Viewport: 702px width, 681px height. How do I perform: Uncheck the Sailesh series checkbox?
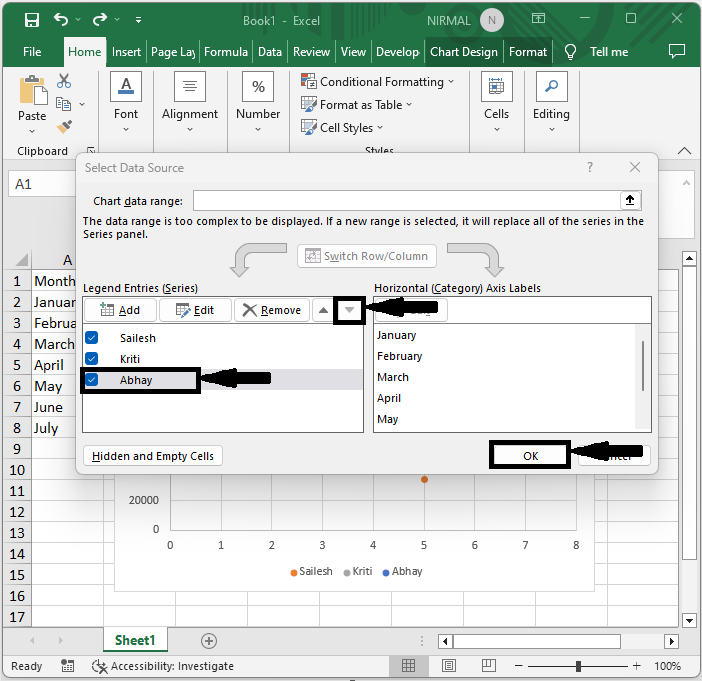coord(92,338)
